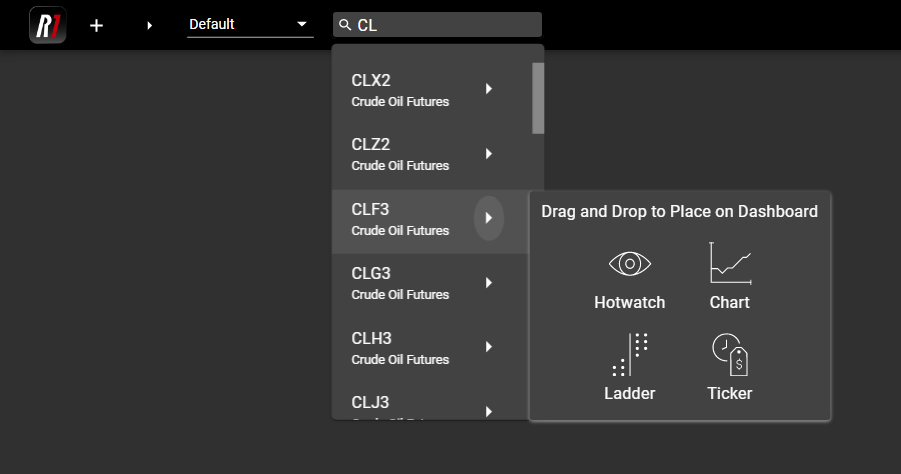Collapse the CLF3 submenu arrow

coord(489,218)
